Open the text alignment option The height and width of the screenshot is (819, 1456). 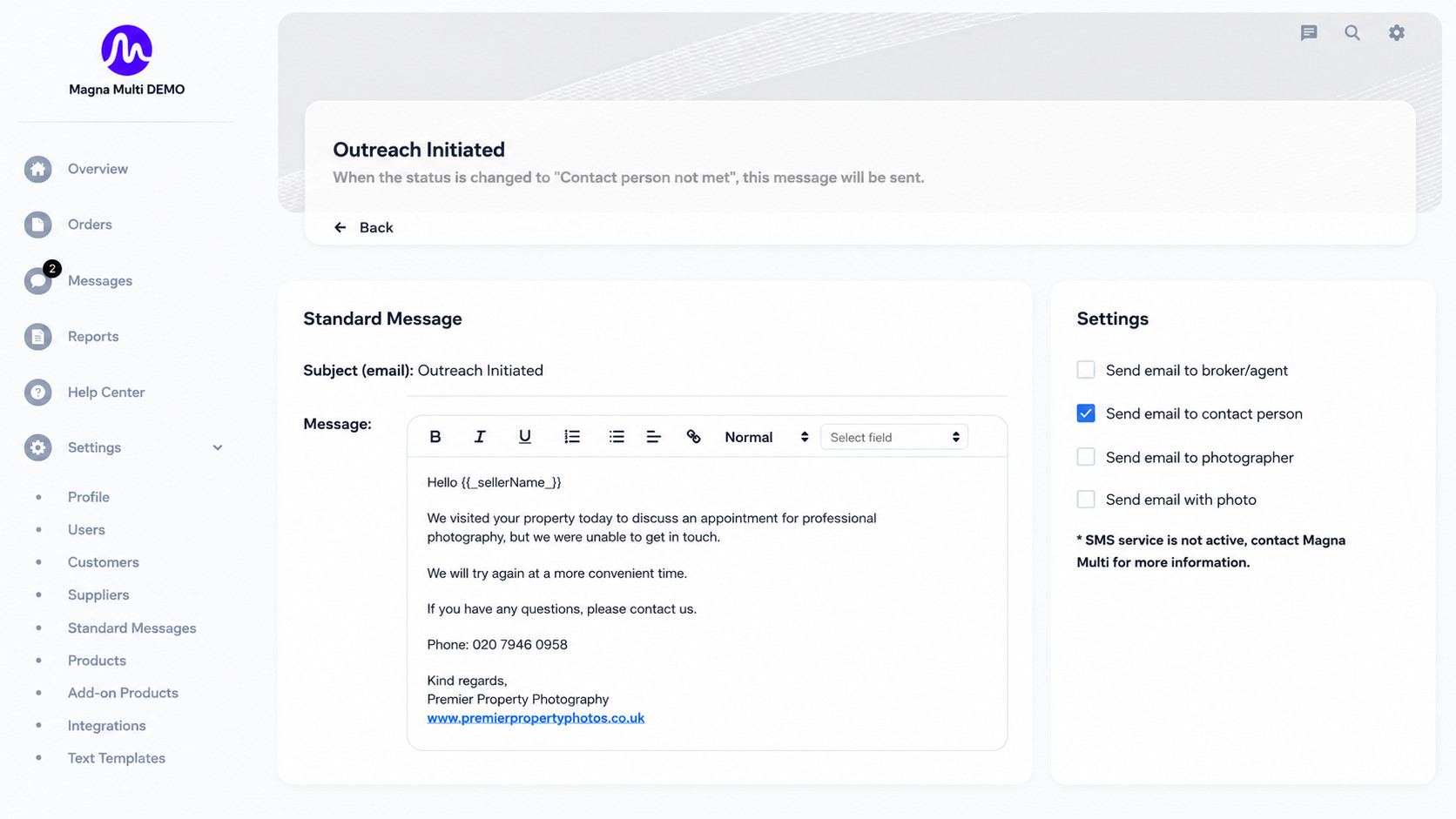(654, 437)
